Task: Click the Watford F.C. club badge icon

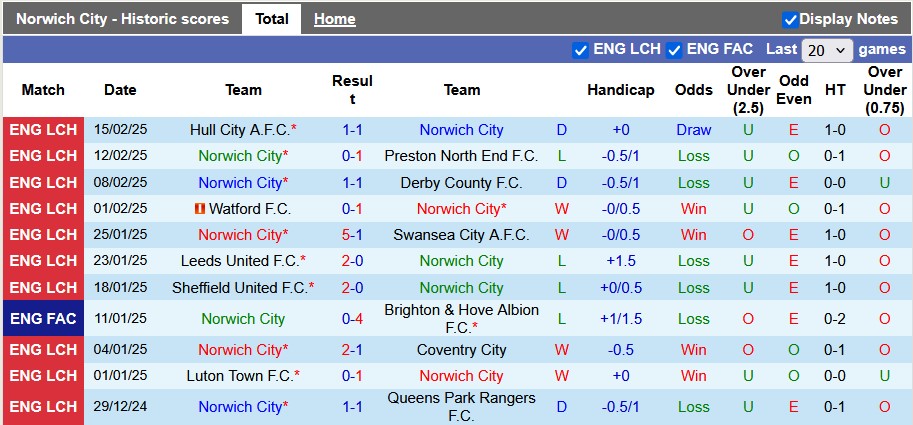Action: (x=200, y=209)
